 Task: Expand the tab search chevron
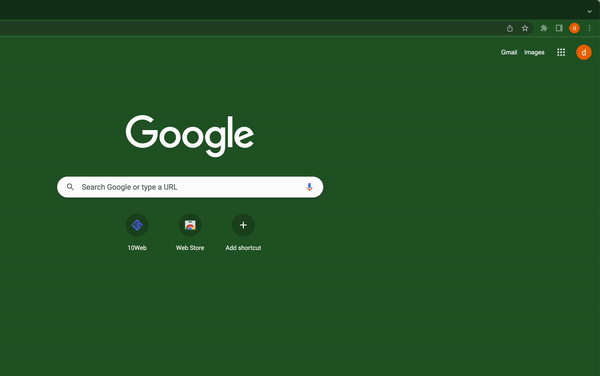pyautogui.click(x=589, y=11)
